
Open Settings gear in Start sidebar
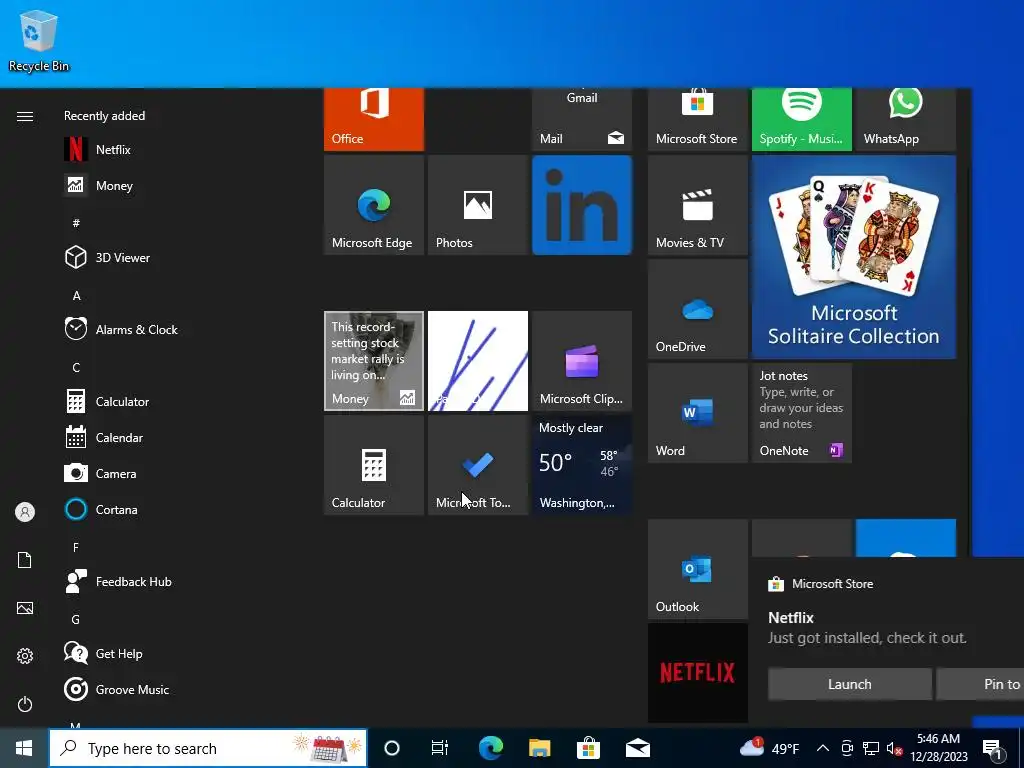coord(25,656)
